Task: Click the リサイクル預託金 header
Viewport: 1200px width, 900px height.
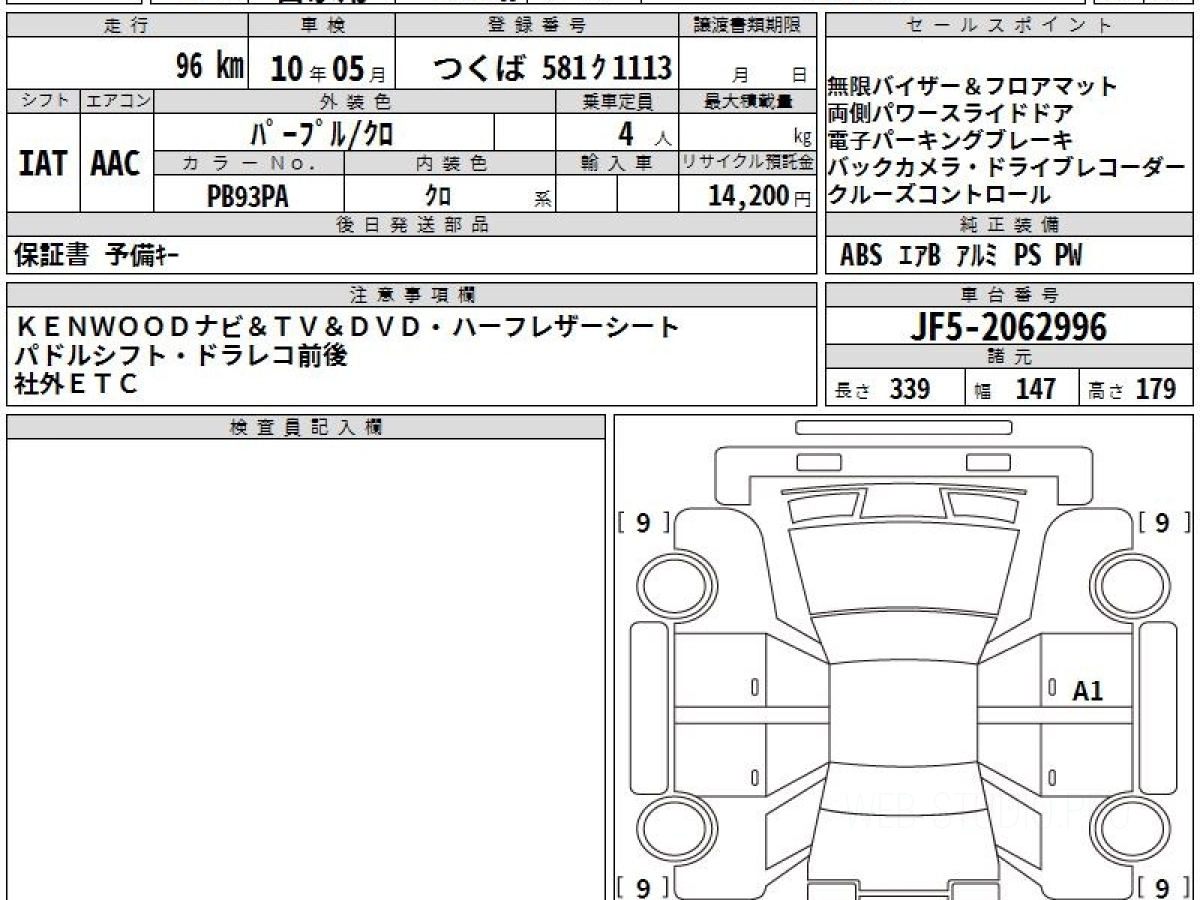Action: coord(747,162)
